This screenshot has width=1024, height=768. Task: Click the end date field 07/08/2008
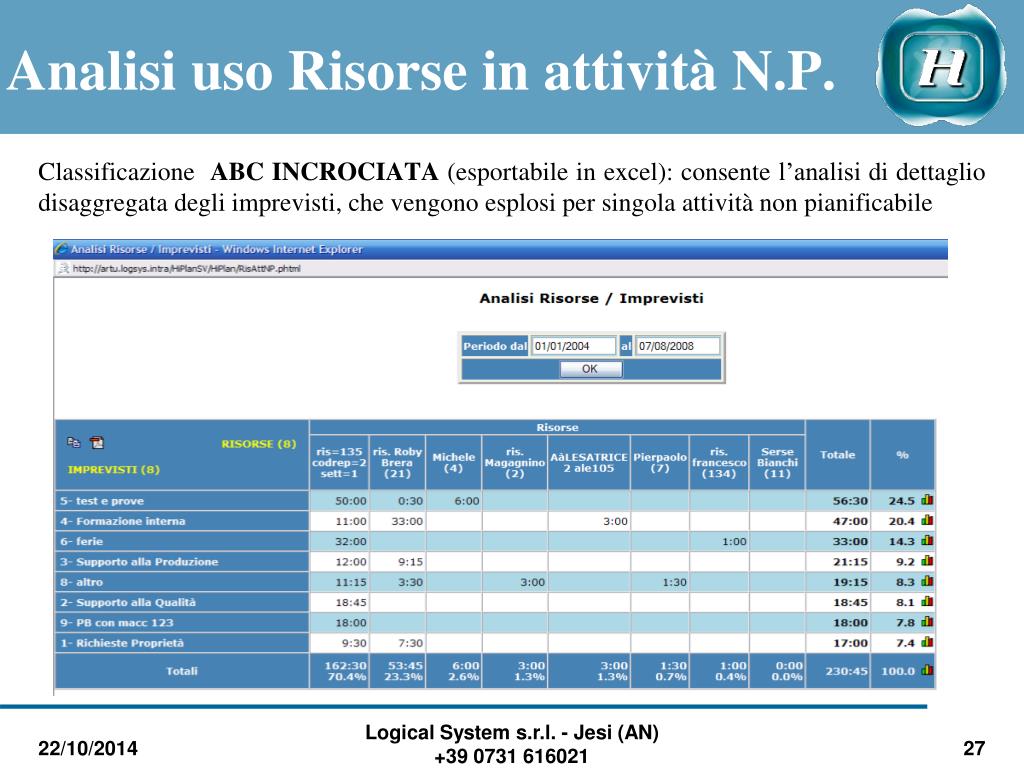(677, 346)
